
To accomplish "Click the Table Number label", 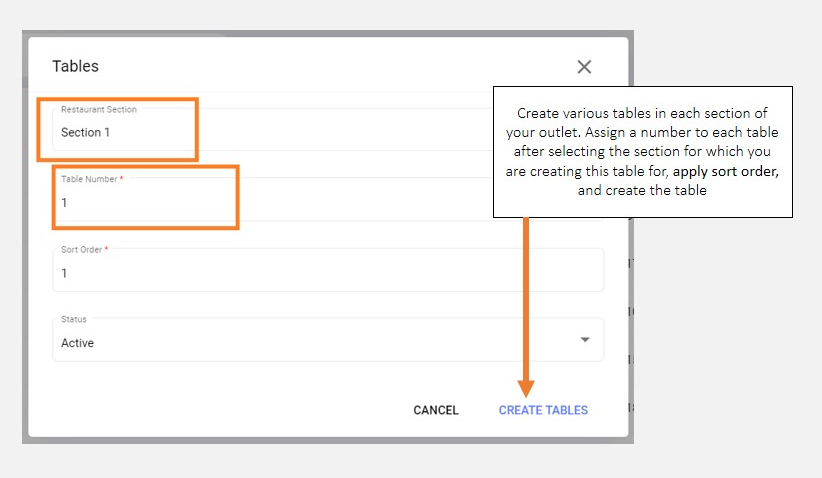I will pos(91,179).
